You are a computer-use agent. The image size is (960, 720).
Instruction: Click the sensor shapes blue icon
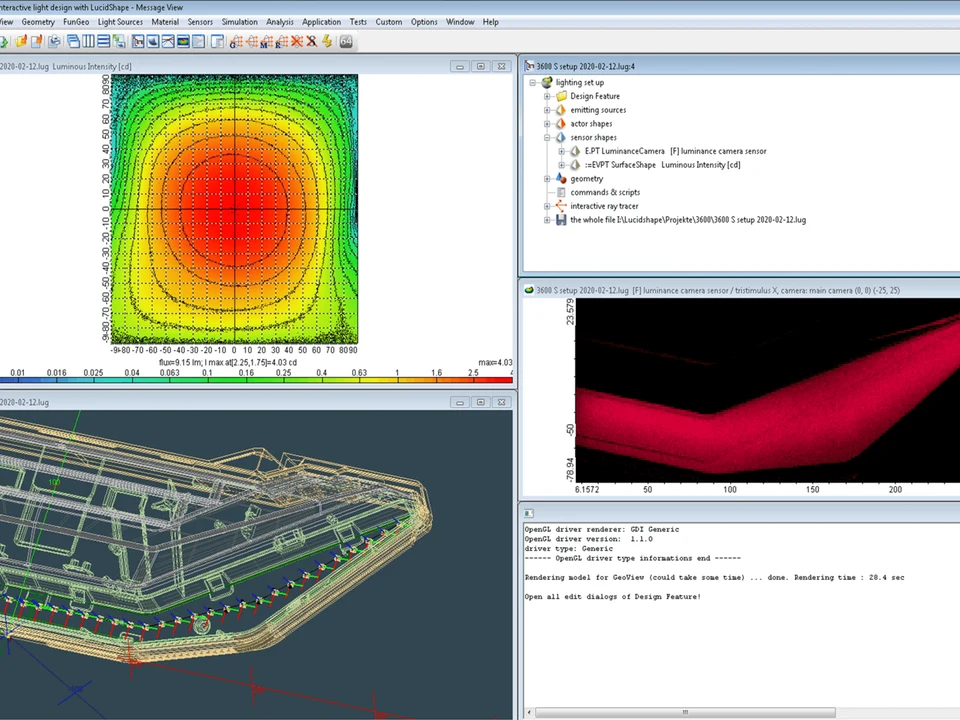(561, 138)
